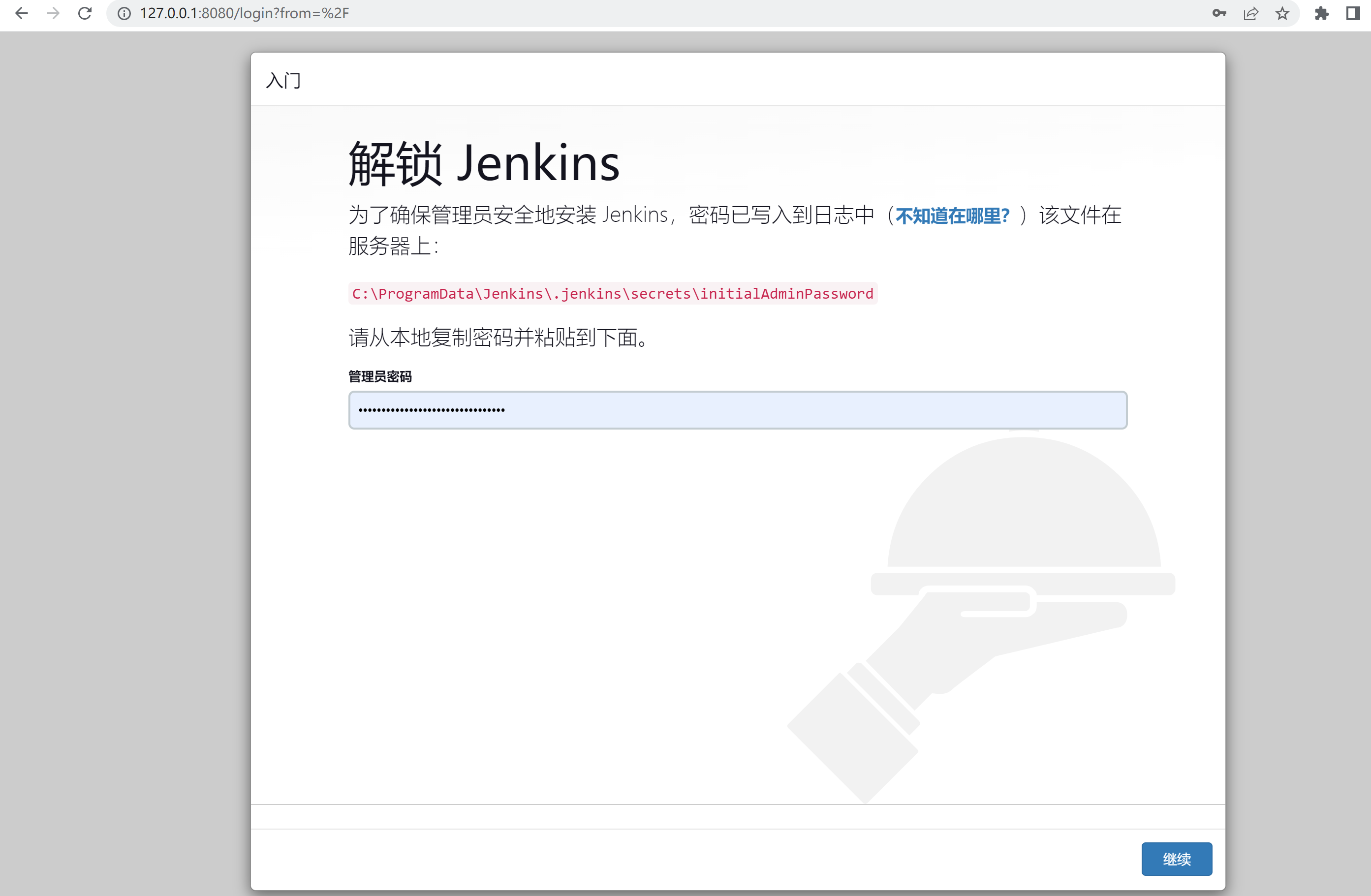Click the 入门 header title
Image resolution: width=1371 pixels, height=896 pixels.
(x=283, y=80)
